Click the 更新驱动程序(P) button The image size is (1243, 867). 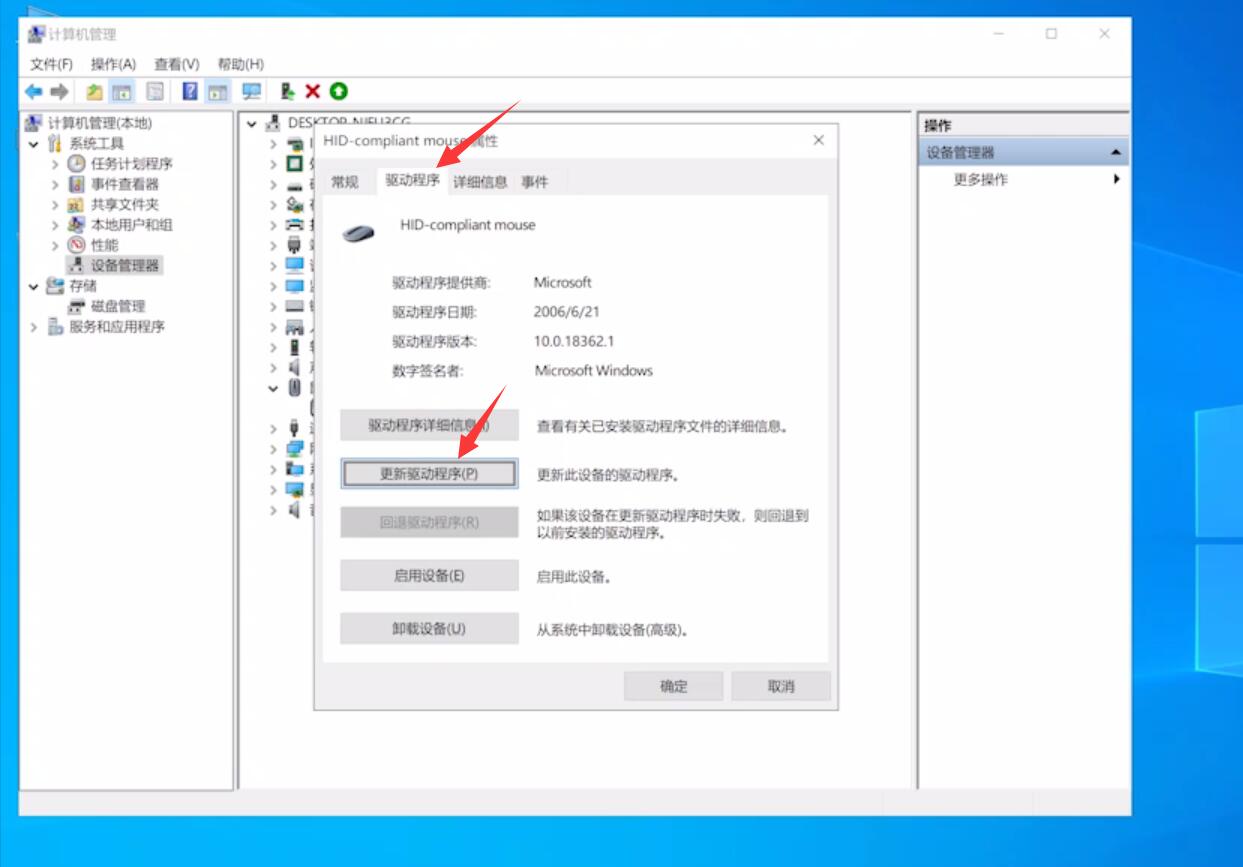coord(429,474)
